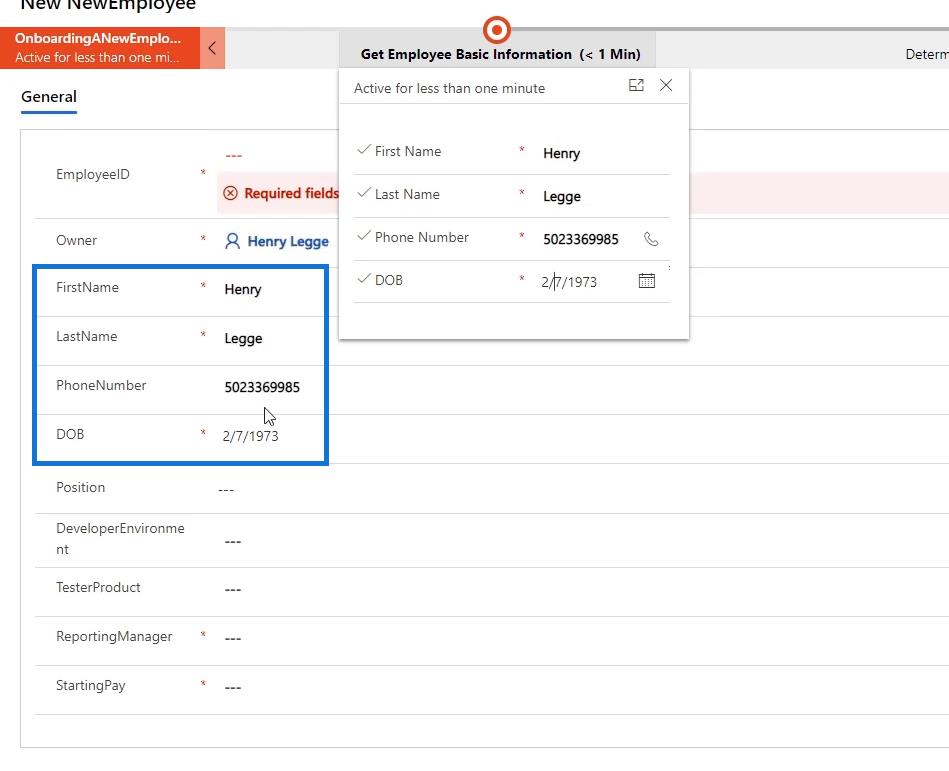Viewport: 949px width, 771px height.
Task: Open the DOB calendar picker icon
Action: 647,281
